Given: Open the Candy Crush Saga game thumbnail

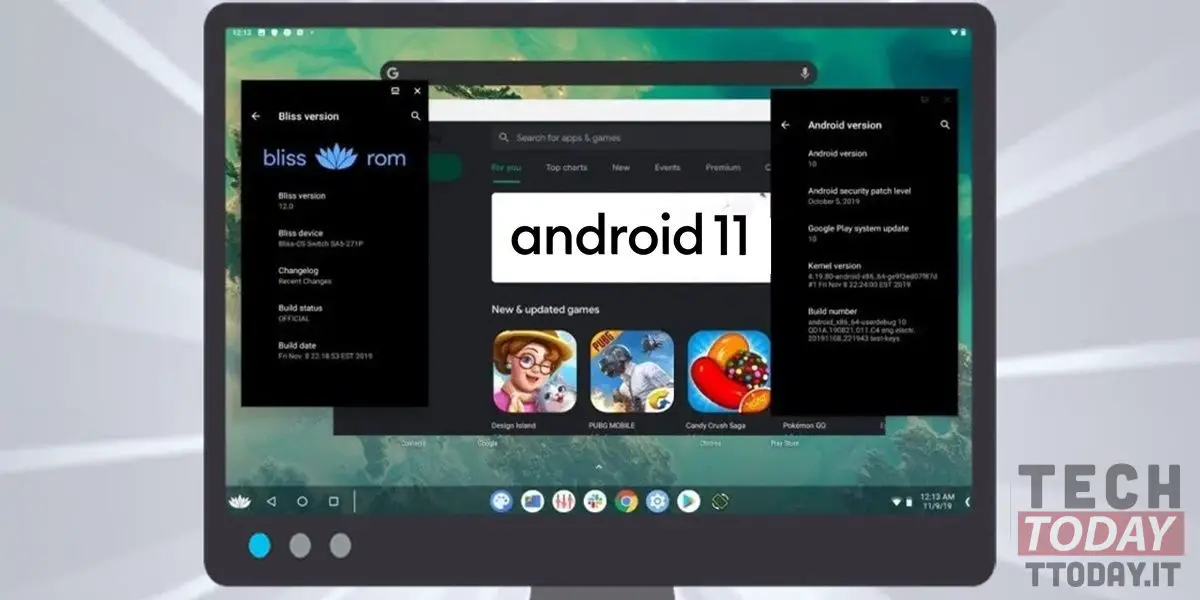Looking at the screenshot, I should 729,371.
